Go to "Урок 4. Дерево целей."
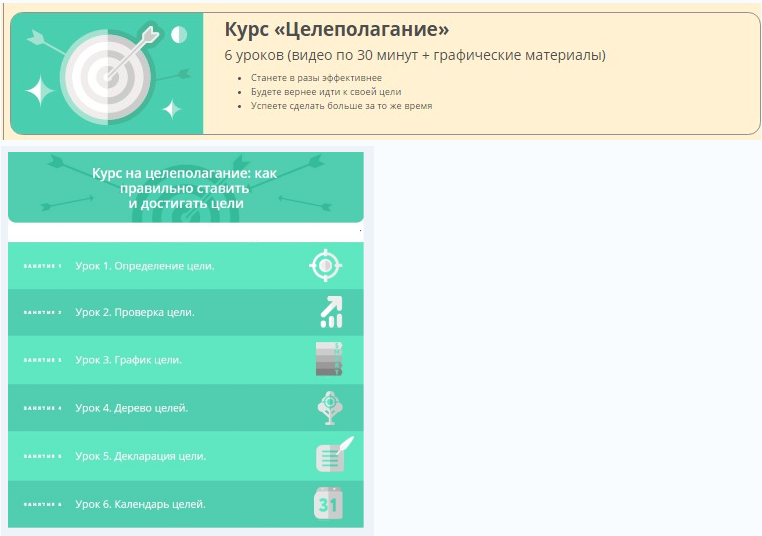 (132, 408)
